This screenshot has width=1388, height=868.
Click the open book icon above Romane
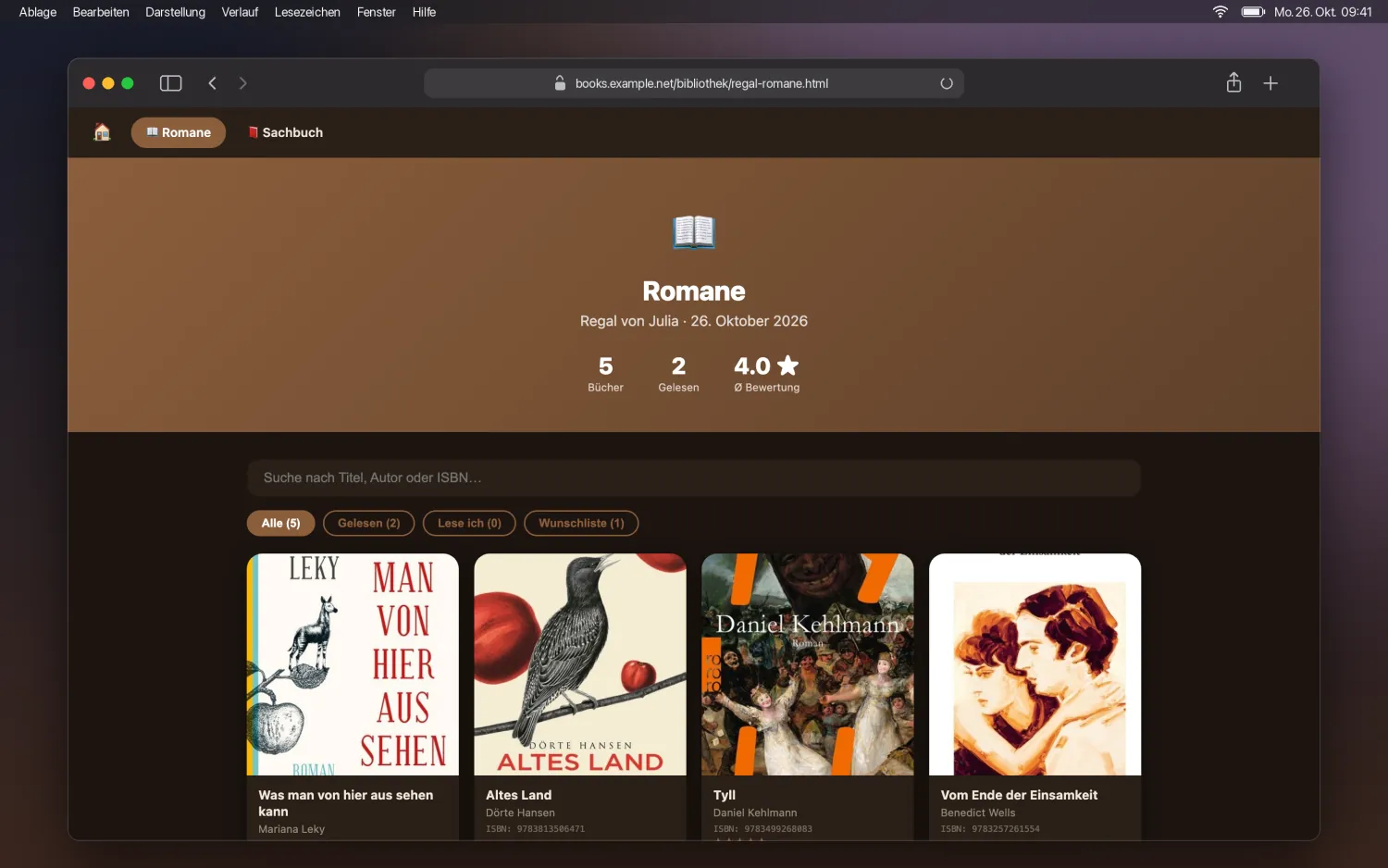(x=694, y=231)
